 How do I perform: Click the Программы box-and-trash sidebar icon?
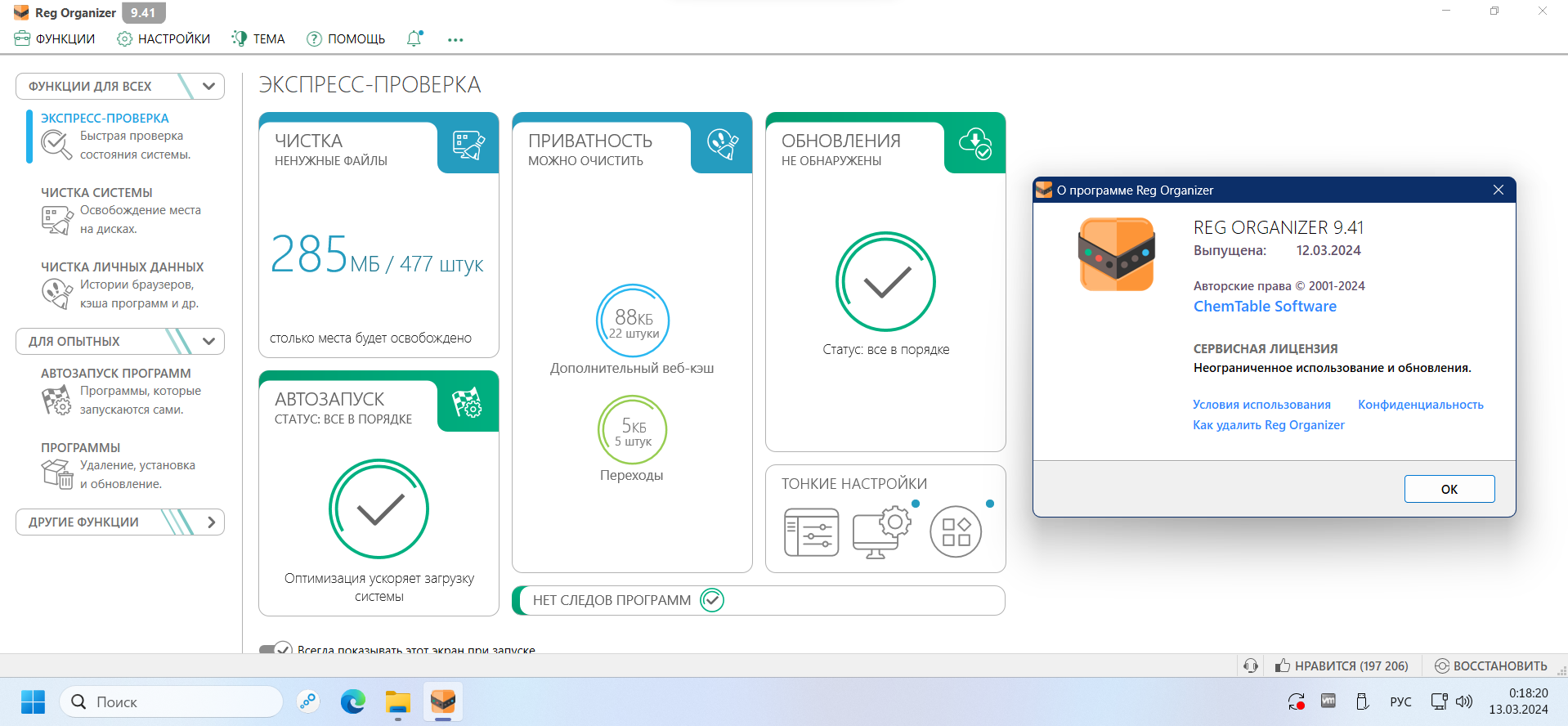pyautogui.click(x=57, y=474)
